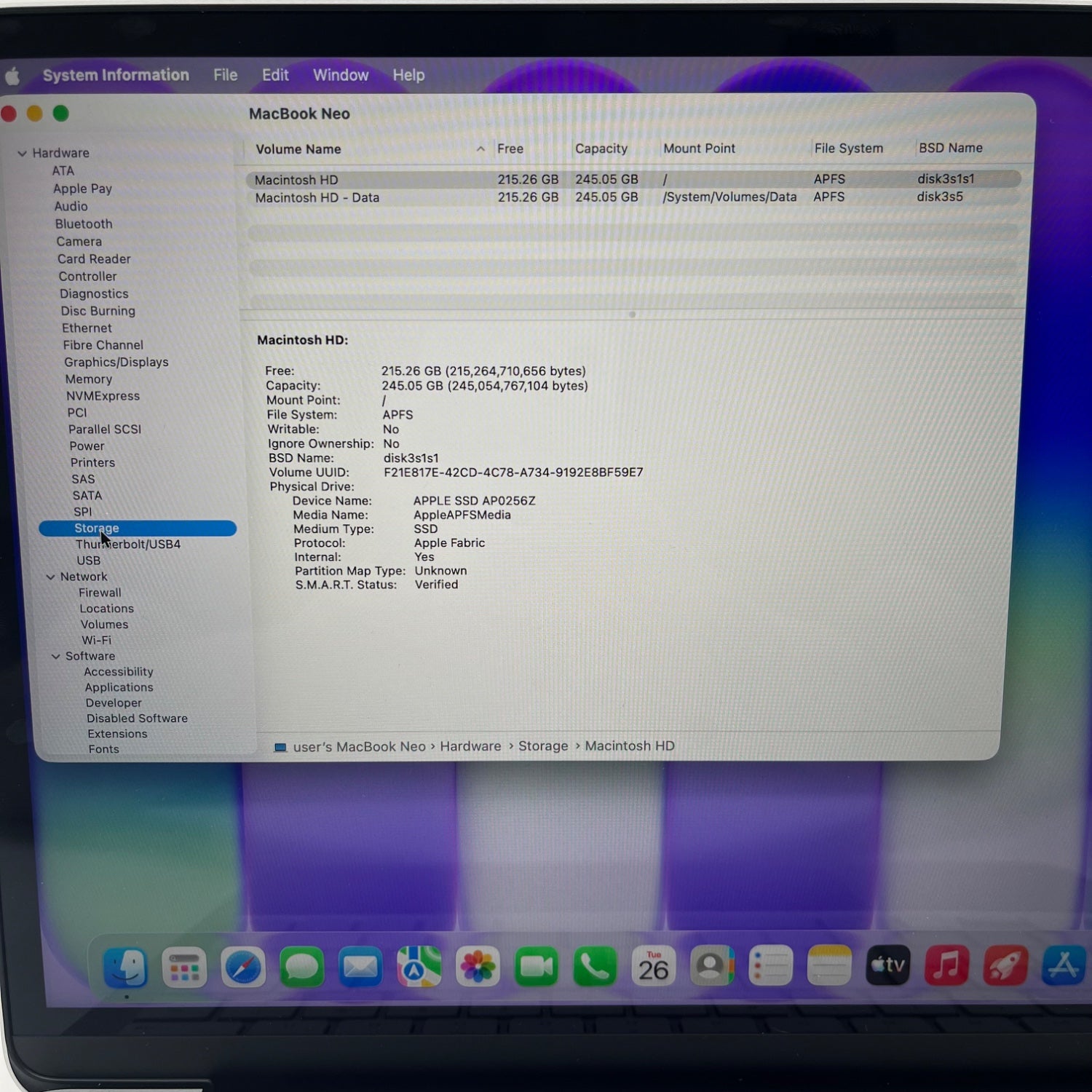Select Power in the sidebar
The height and width of the screenshot is (1092, 1092).
click(x=87, y=446)
